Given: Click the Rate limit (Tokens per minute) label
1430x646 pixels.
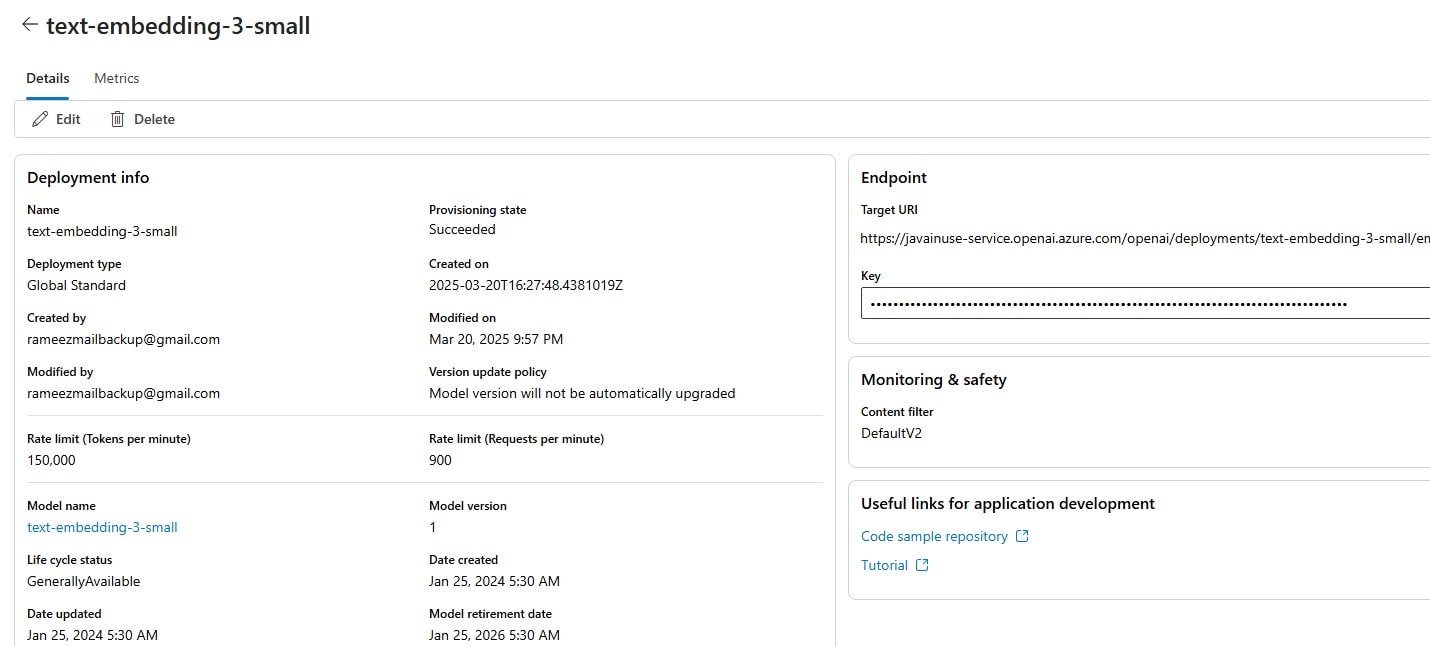Looking at the screenshot, I should pyautogui.click(x=109, y=438).
